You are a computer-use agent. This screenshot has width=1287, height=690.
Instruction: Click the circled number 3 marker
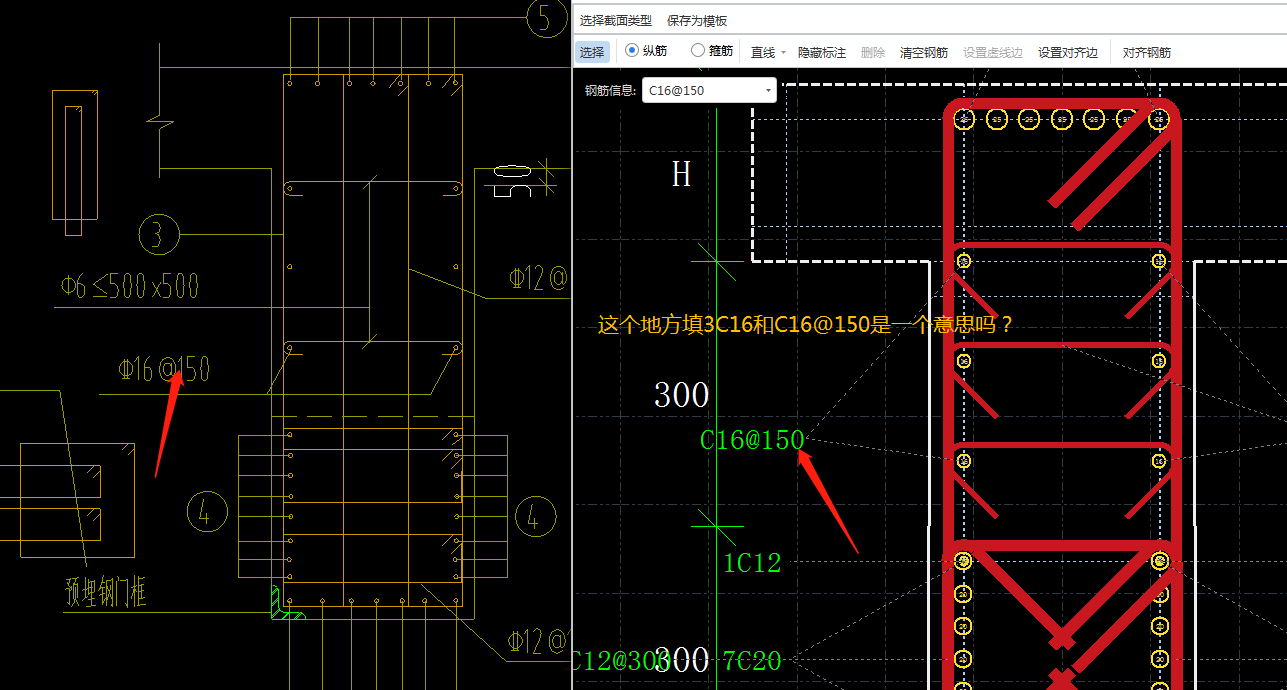[x=158, y=236]
